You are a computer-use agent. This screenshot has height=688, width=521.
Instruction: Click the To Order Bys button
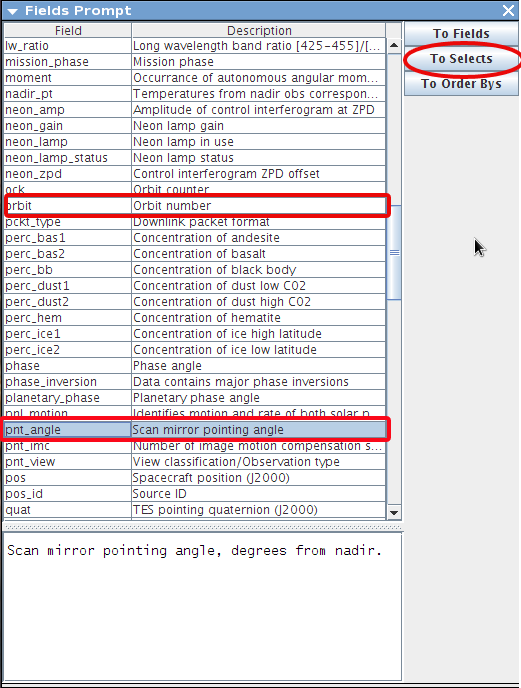click(461, 84)
